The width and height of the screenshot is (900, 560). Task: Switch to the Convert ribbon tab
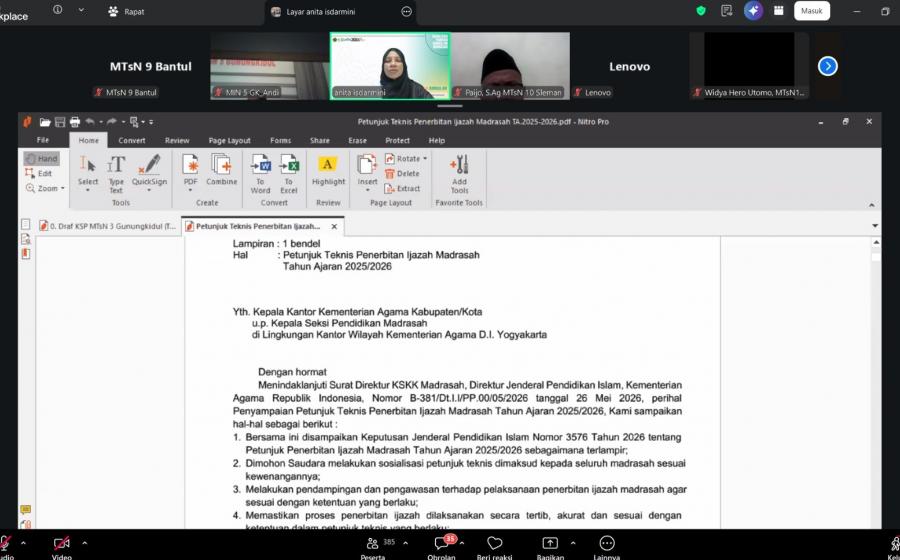(x=132, y=140)
